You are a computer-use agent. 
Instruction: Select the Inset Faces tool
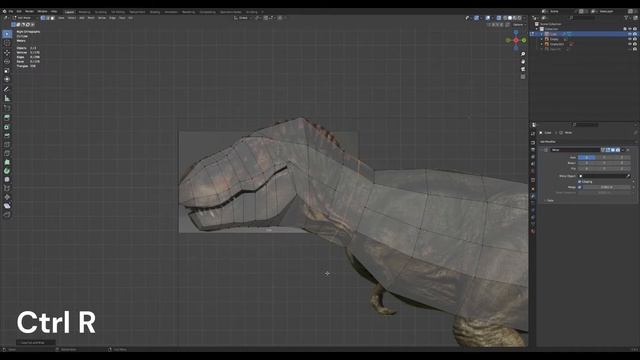coord(7,127)
